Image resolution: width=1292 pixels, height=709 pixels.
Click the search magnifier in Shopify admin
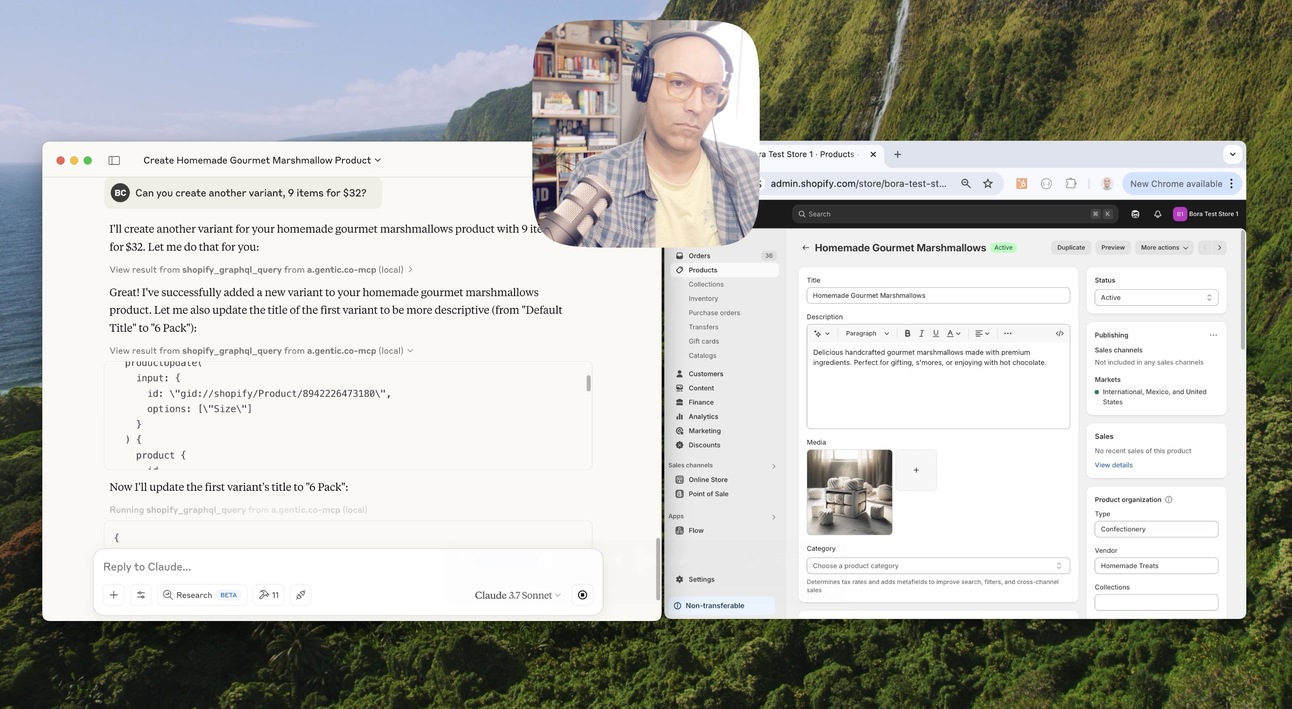pyautogui.click(x=801, y=212)
